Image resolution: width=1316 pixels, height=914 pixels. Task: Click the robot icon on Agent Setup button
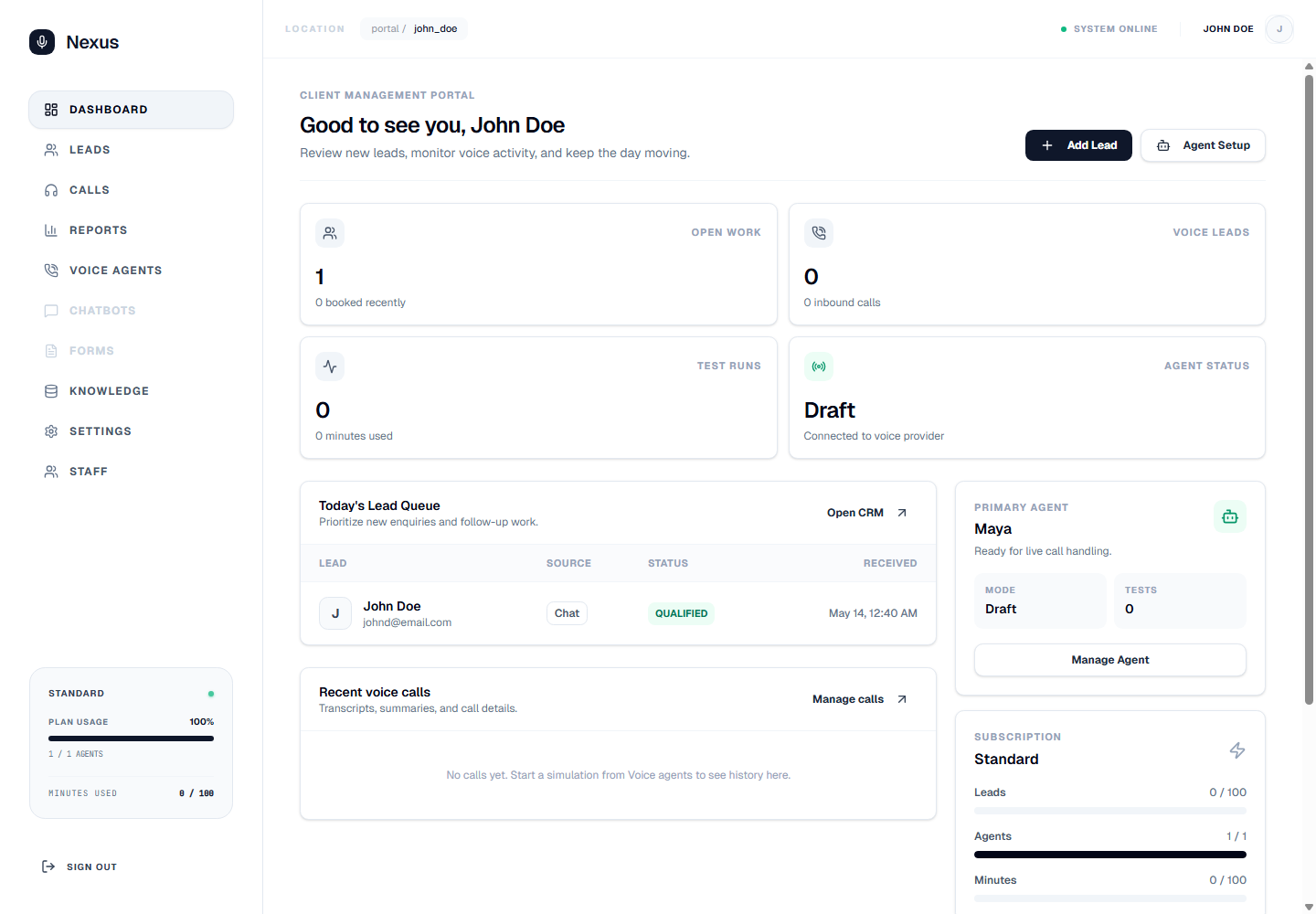(1163, 145)
